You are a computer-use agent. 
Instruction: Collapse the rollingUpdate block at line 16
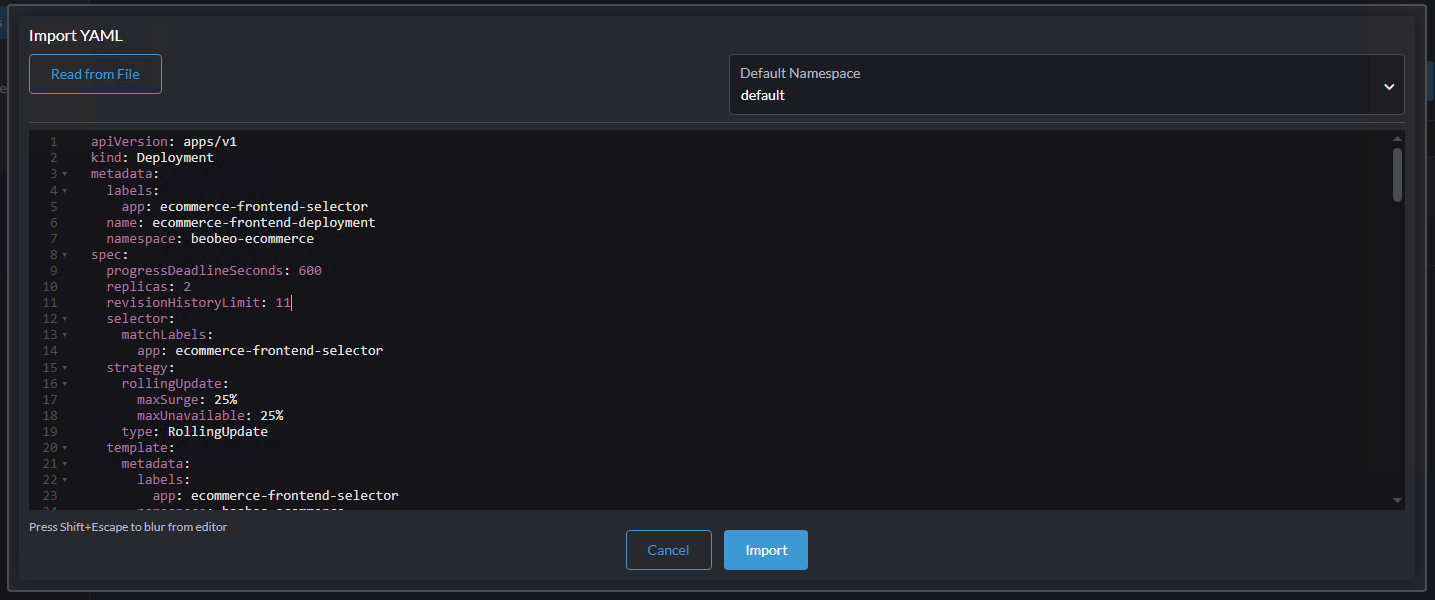coord(65,383)
